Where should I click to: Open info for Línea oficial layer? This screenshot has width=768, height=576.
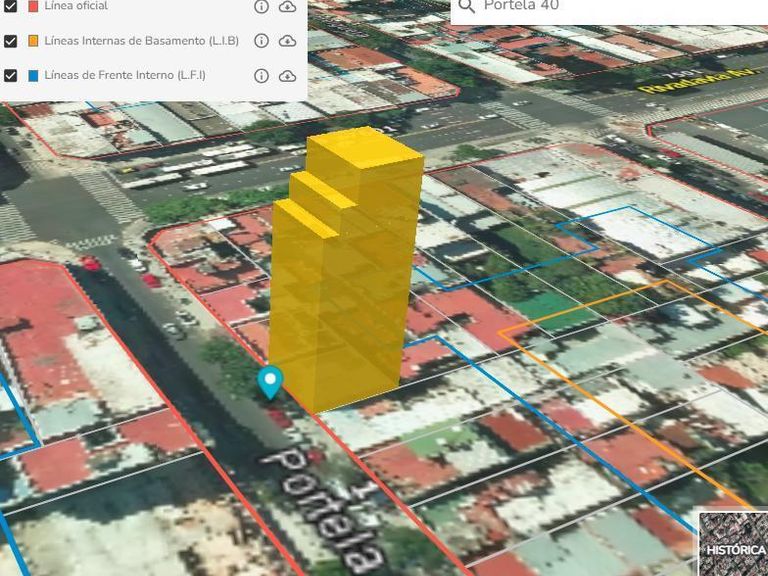tap(262, 6)
